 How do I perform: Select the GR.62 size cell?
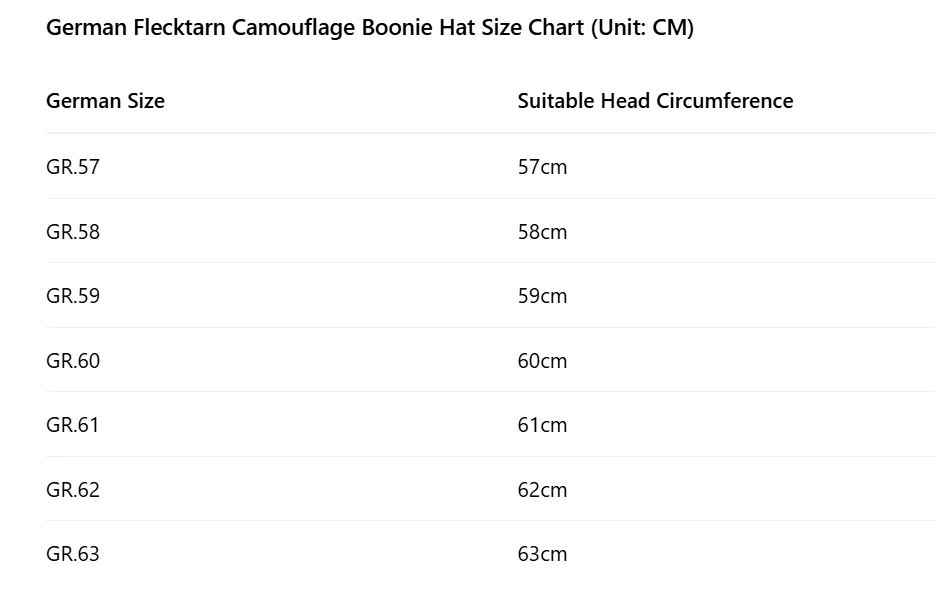(x=73, y=490)
